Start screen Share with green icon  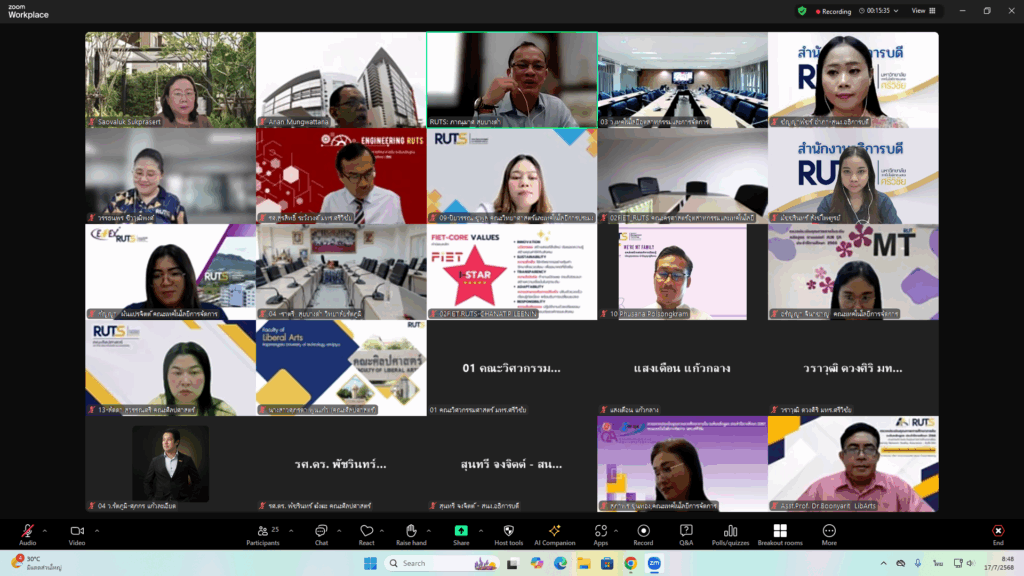461,534
